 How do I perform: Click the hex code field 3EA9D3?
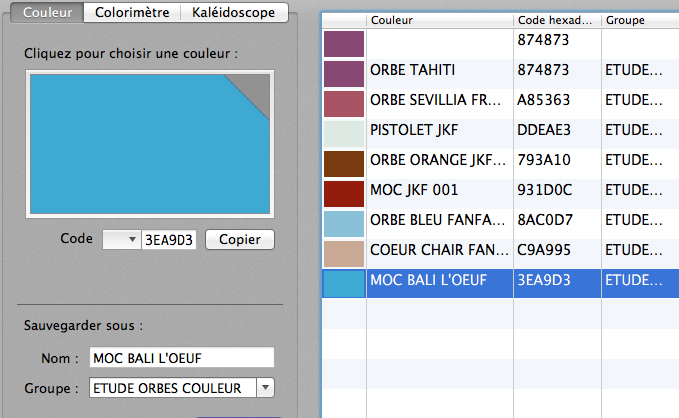(x=169, y=239)
